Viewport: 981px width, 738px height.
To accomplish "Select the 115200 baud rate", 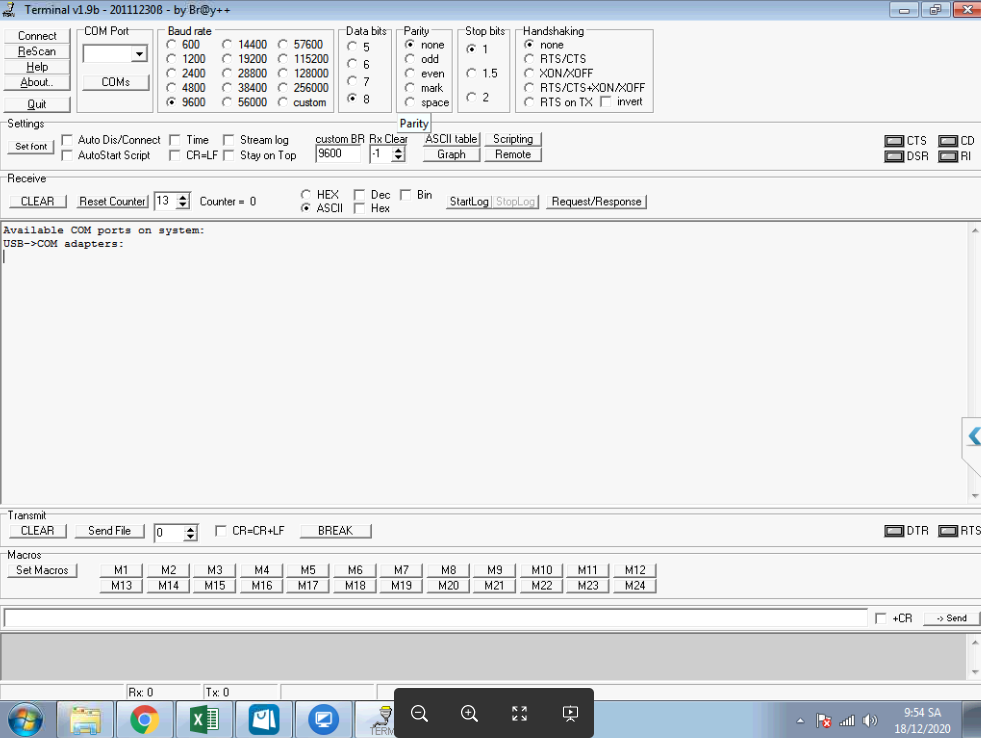I will (x=284, y=59).
